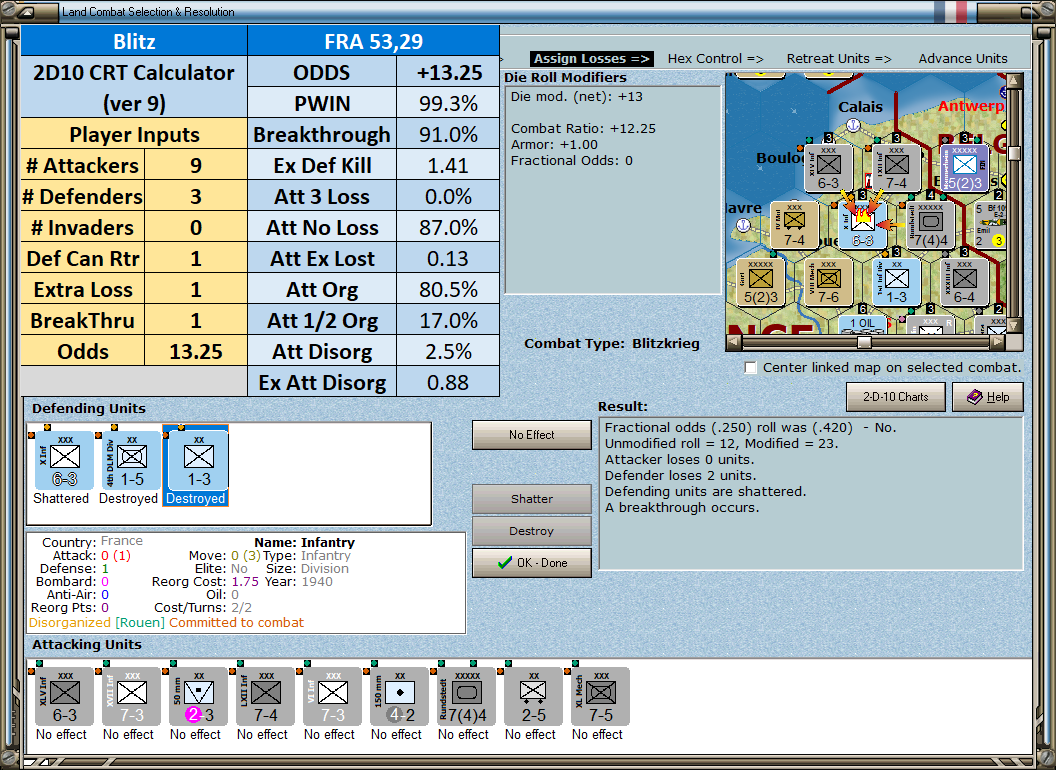Screen dimensions: 1056x770
Task: Click the blue 5(2)3 HQ counter on map
Action: click(x=964, y=168)
